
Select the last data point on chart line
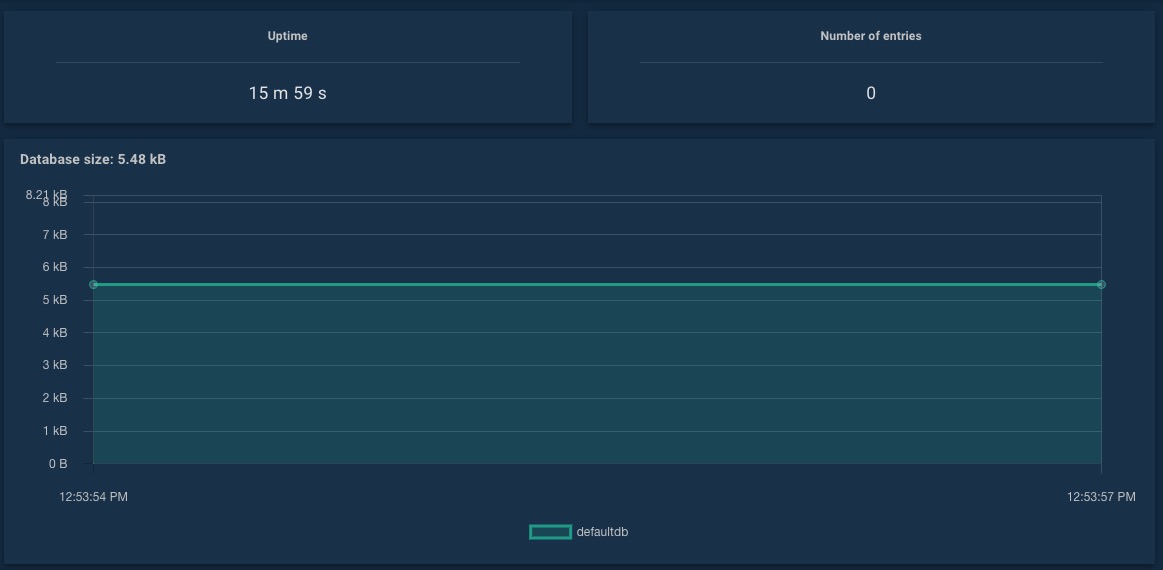pyautogui.click(x=1101, y=284)
